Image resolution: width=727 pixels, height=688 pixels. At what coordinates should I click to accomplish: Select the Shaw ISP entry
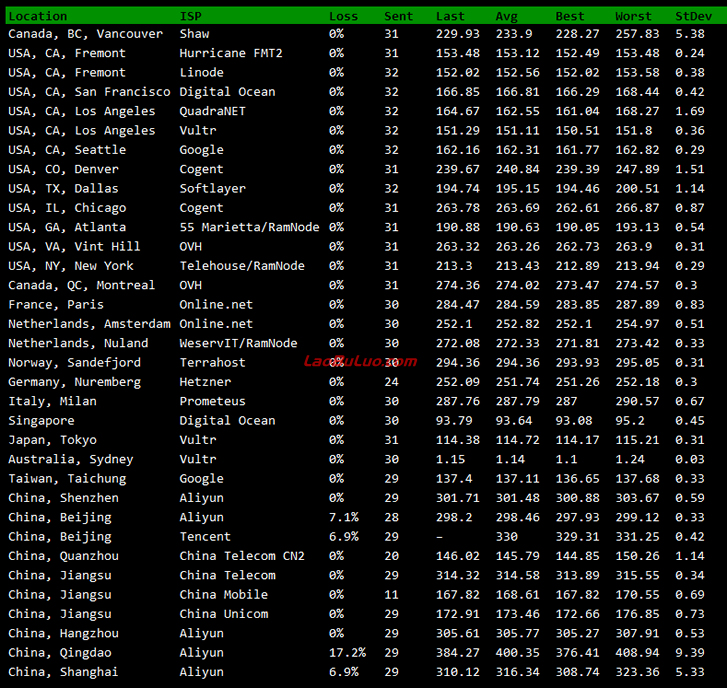click(194, 34)
